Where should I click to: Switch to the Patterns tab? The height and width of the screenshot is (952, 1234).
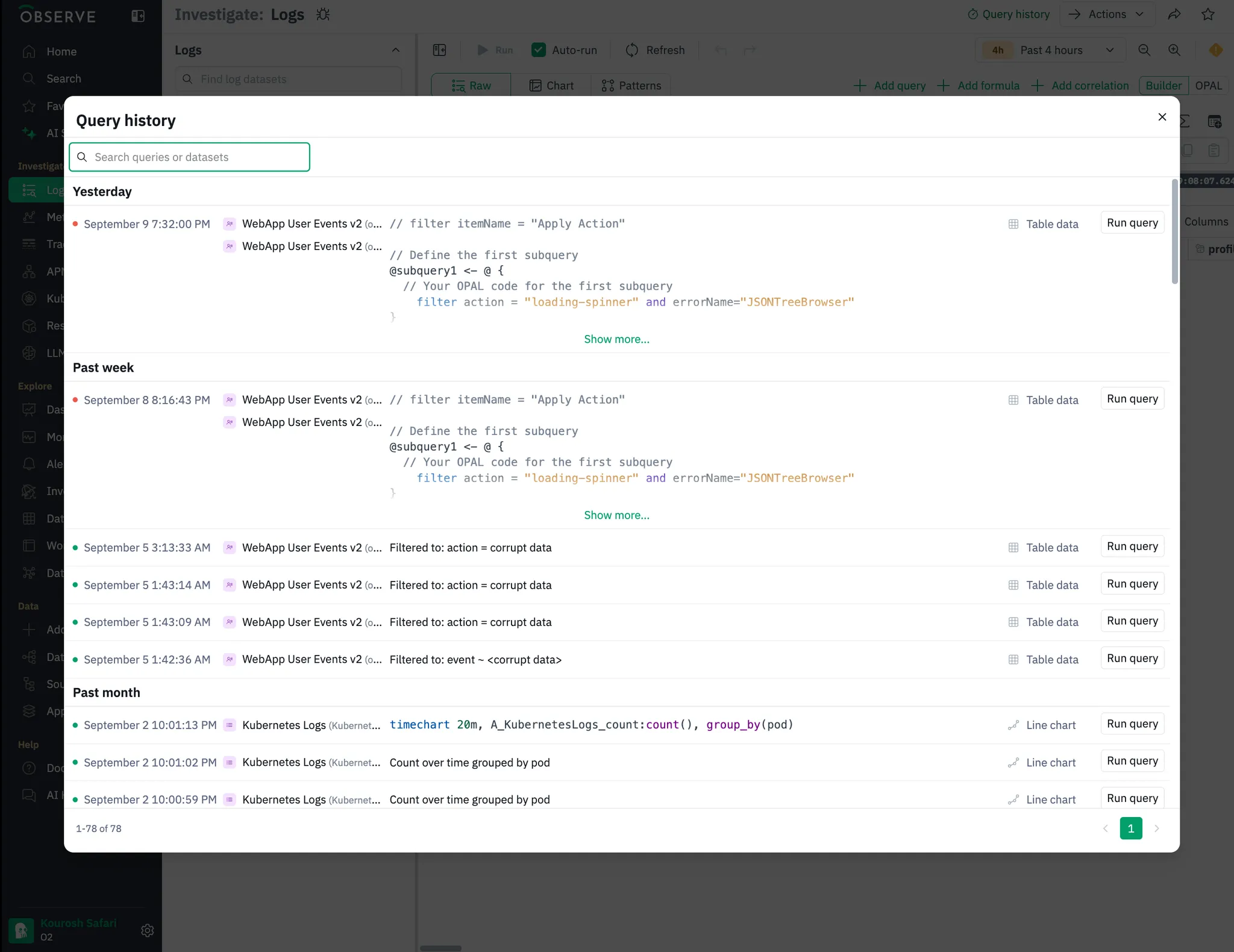(x=631, y=86)
